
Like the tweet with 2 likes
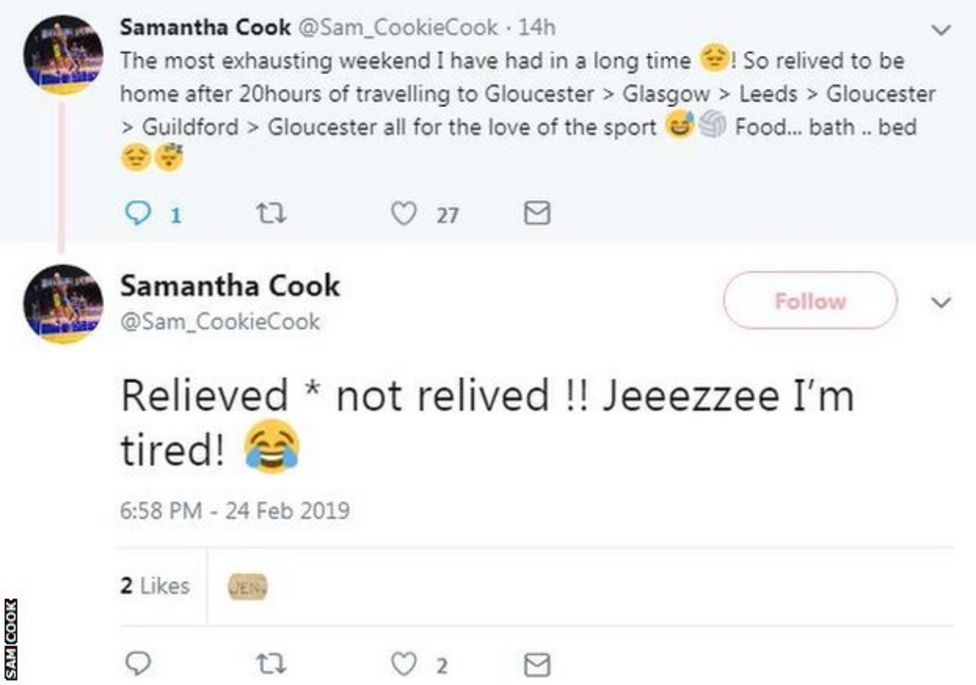click(x=404, y=664)
